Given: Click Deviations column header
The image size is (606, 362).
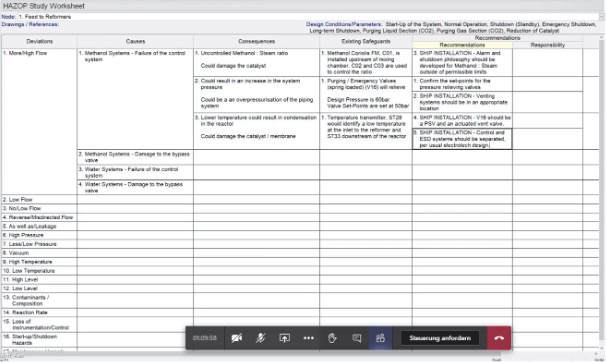Looking at the screenshot, I should (x=39, y=41).
